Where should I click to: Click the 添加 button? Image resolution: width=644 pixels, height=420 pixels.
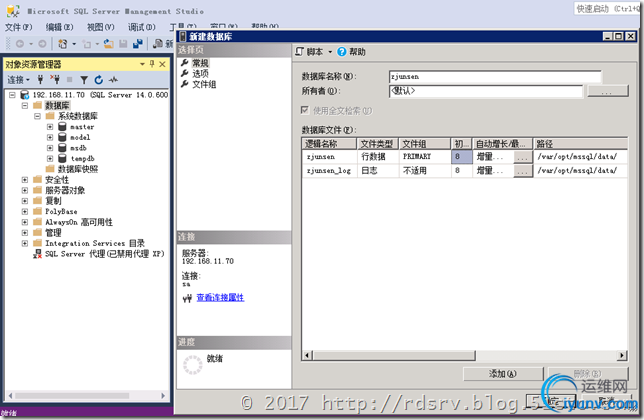tap(503, 374)
